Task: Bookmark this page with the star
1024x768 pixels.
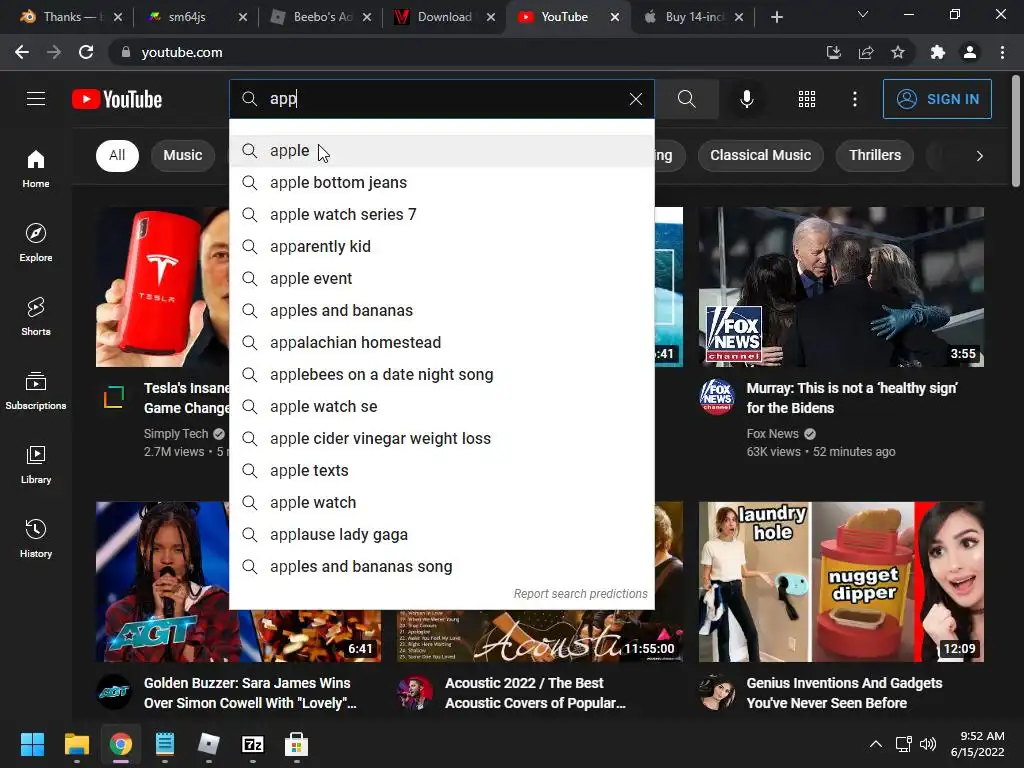Action: tap(898, 52)
